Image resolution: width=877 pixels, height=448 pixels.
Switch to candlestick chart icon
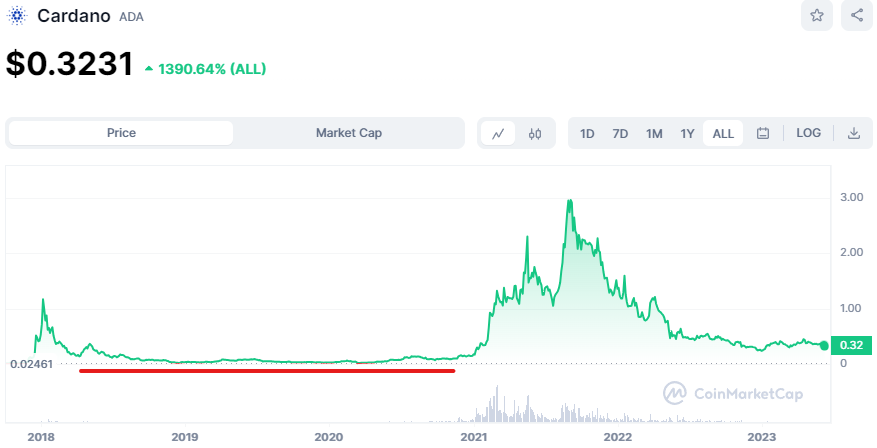(535, 133)
